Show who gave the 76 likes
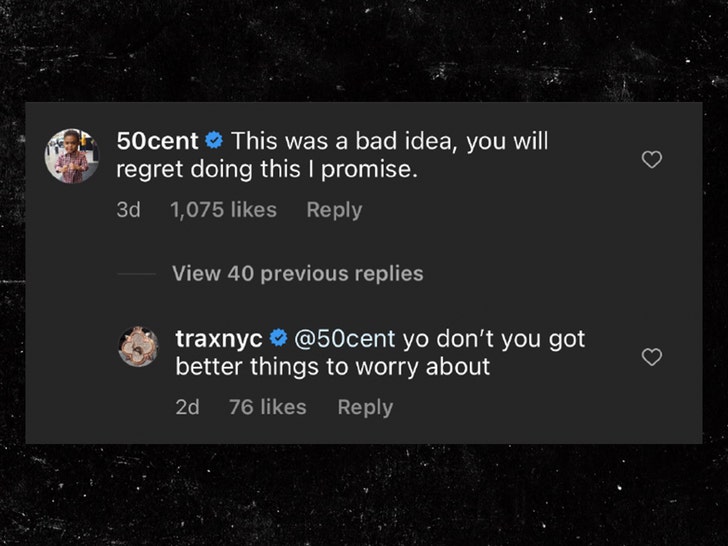The width and height of the screenshot is (728, 546). 267,407
